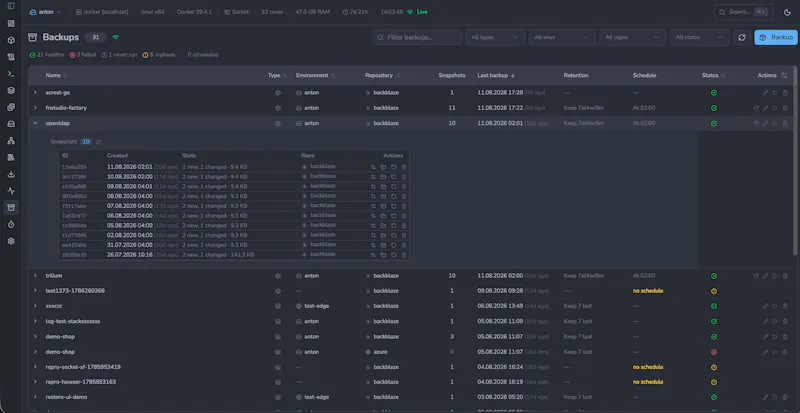Delete the log-test-stackssssss backup

click(785, 322)
